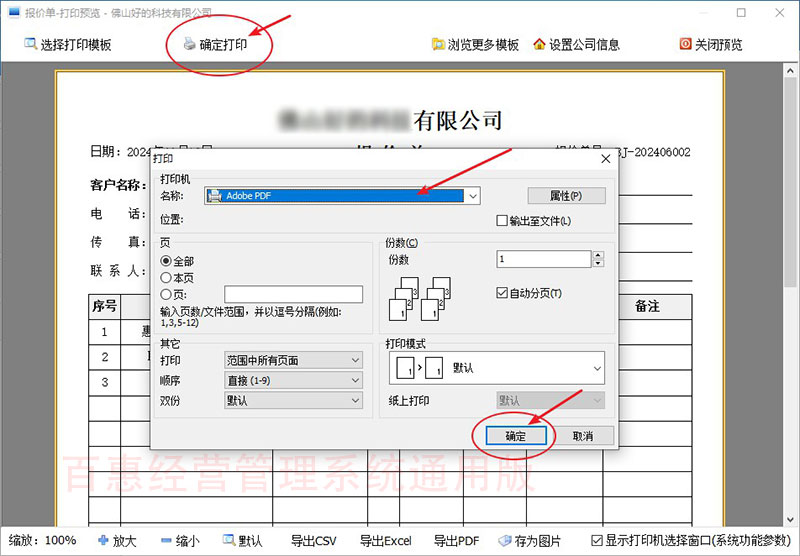Click 缩小 zoom out label

coord(188,541)
